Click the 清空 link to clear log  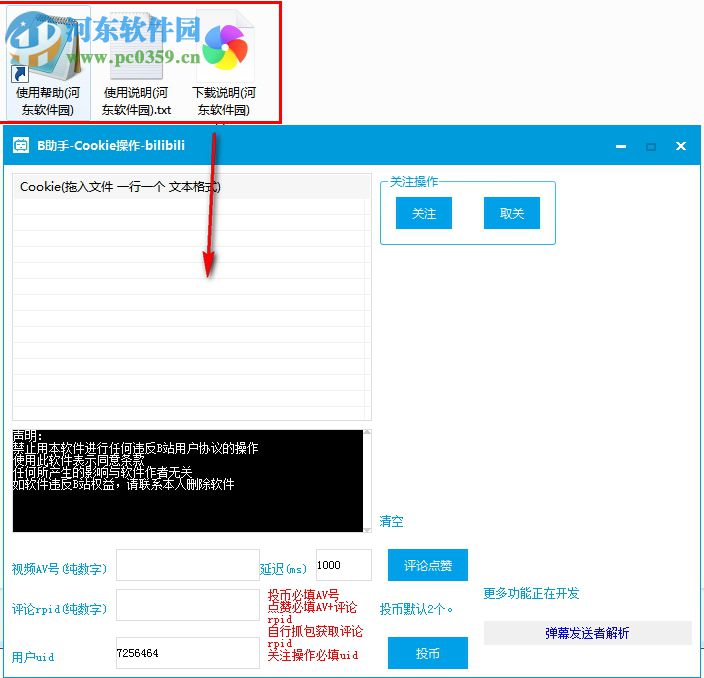pos(391,521)
